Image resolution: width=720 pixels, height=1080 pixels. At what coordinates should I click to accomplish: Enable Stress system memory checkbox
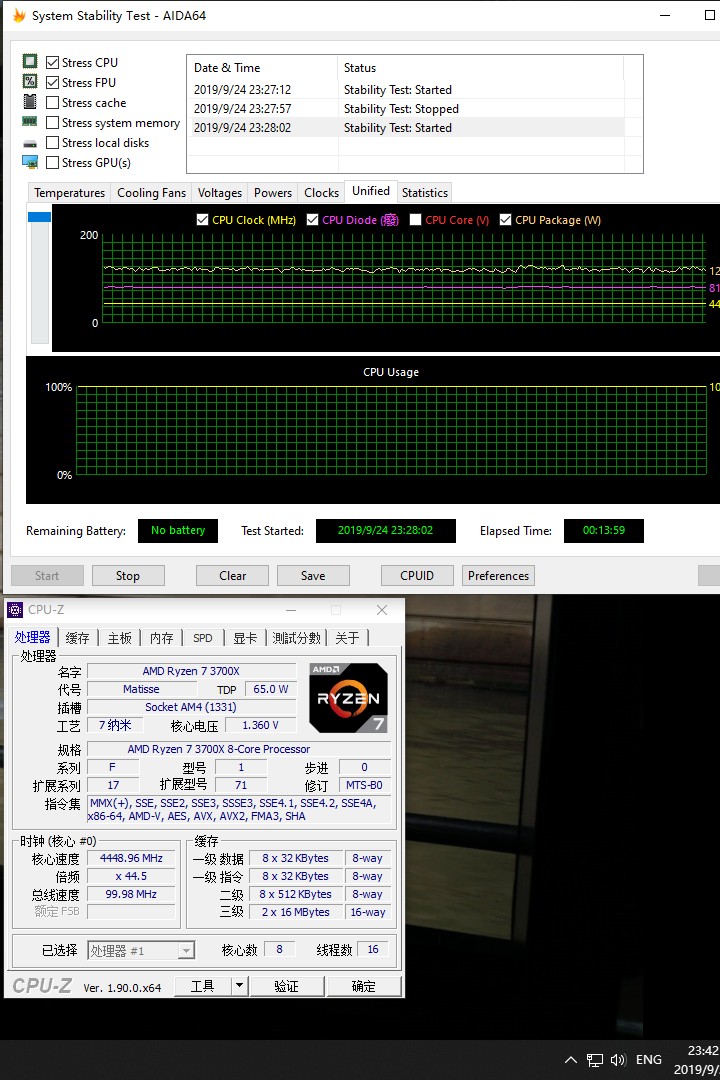[x=52, y=123]
